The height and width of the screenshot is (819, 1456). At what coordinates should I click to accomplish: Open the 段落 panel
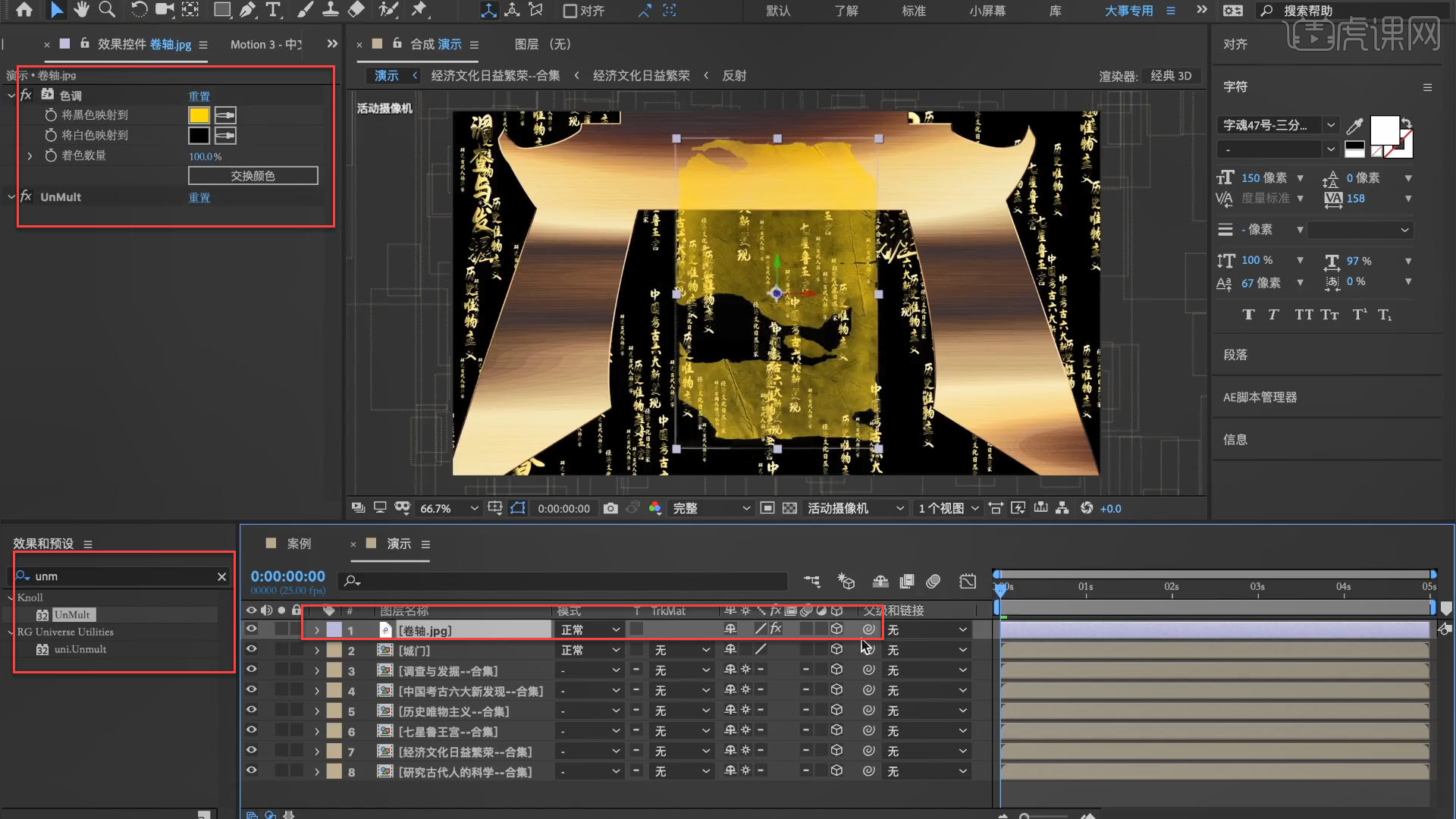pos(1235,355)
